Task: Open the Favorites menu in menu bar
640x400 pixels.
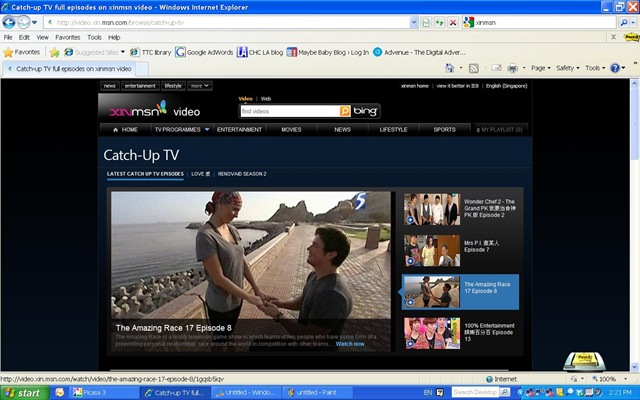Action: pyautogui.click(x=68, y=37)
